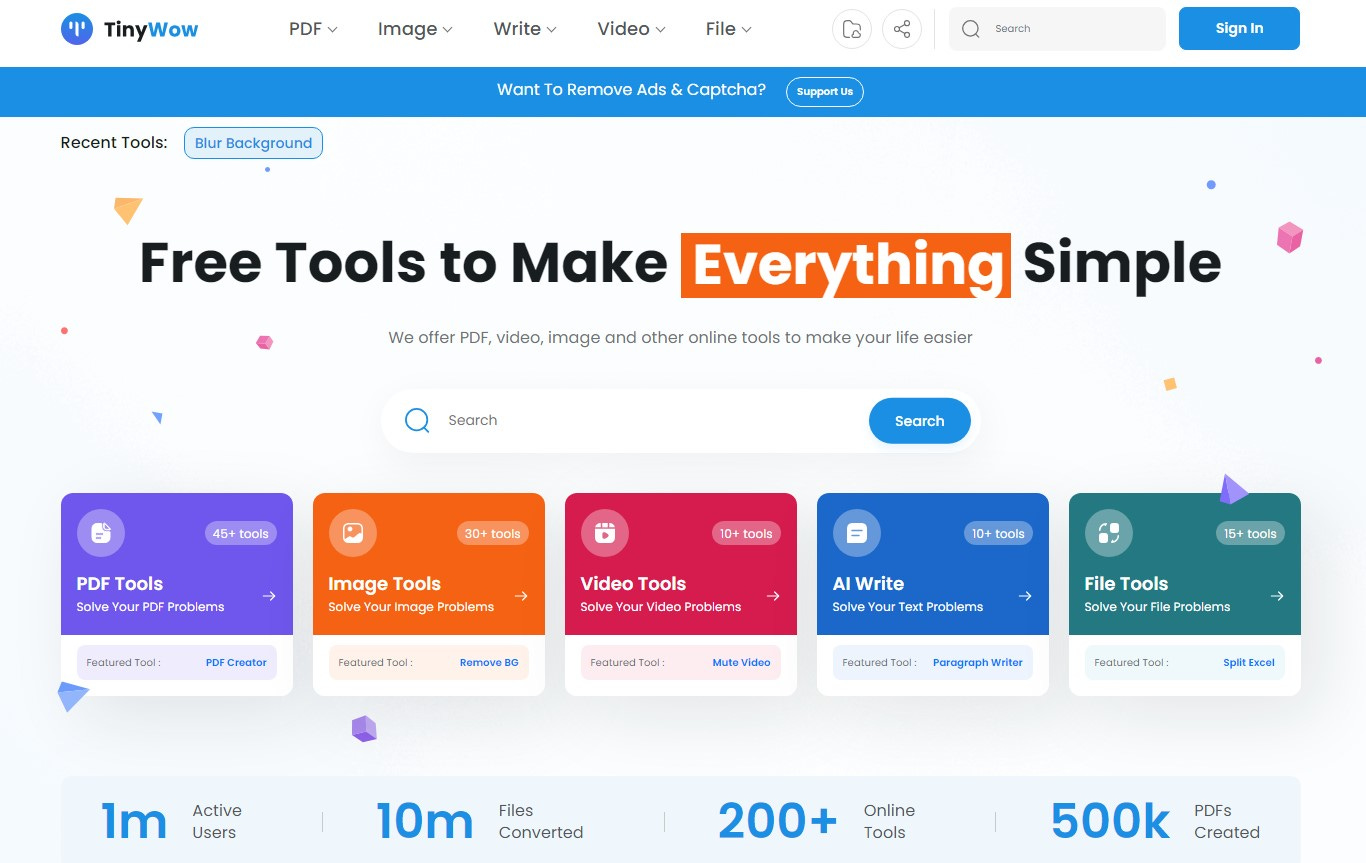The height and width of the screenshot is (863, 1366).
Task: Open the PDF Creator featured tool
Action: pos(236,662)
